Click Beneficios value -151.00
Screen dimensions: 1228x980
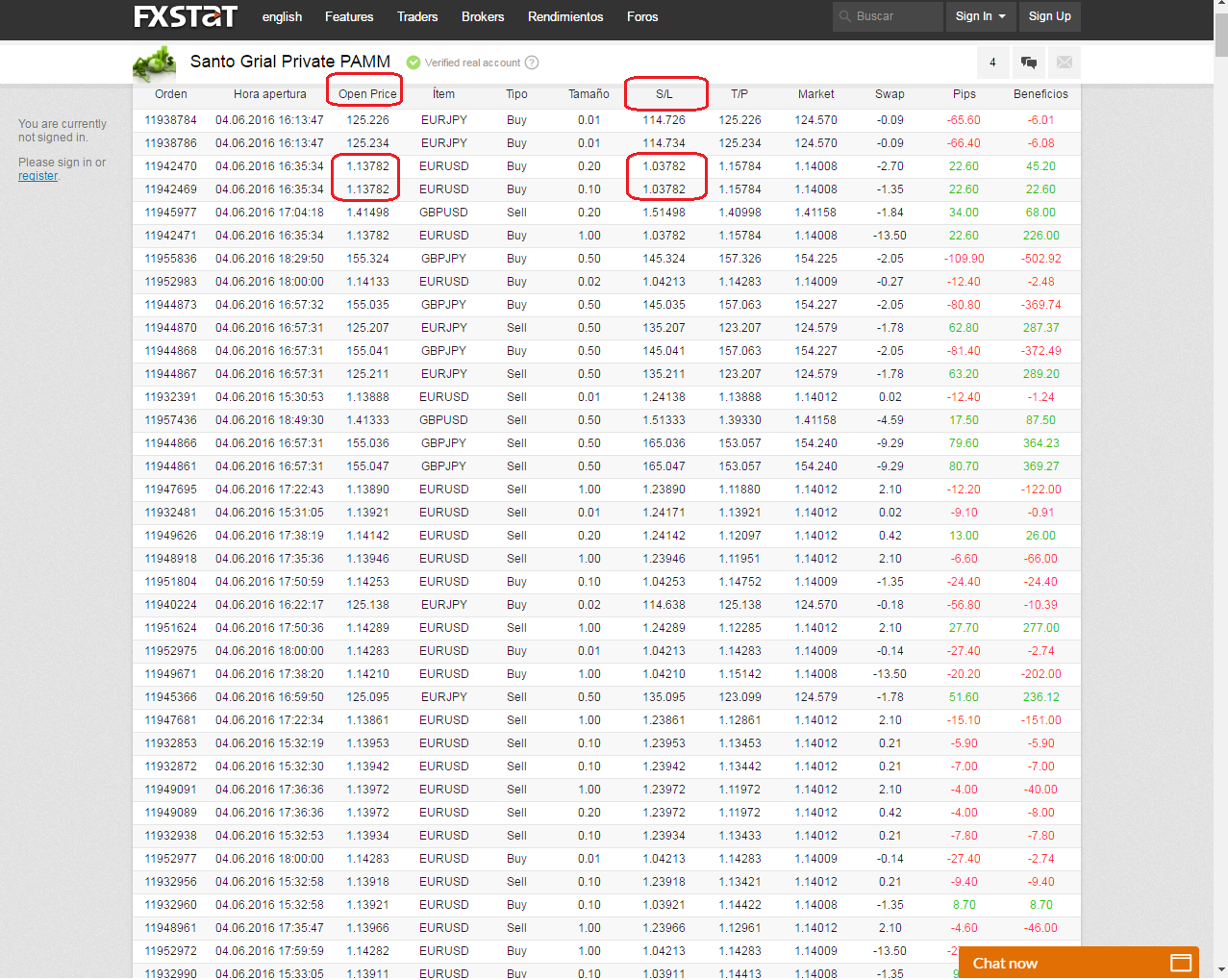(1041, 720)
